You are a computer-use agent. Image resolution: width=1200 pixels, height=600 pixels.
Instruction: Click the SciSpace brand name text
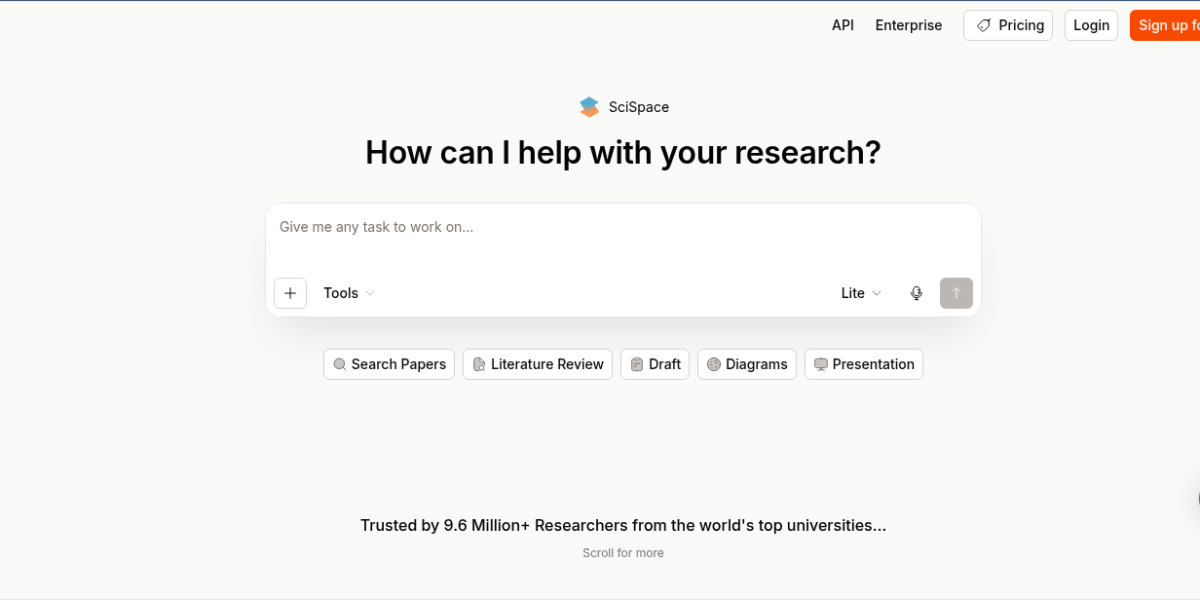pos(639,107)
